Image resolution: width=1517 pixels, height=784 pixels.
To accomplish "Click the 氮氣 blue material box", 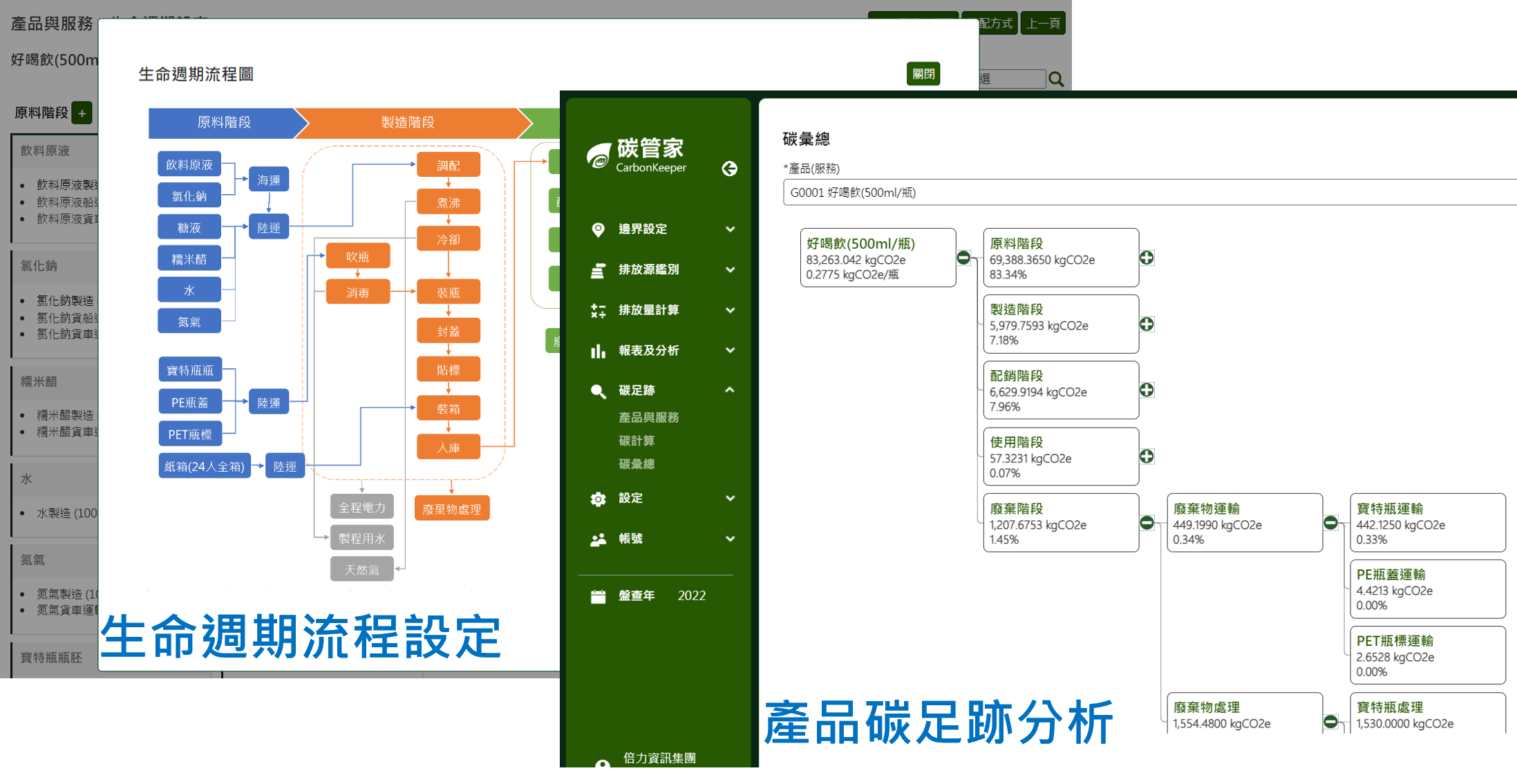I will pyautogui.click(x=189, y=321).
